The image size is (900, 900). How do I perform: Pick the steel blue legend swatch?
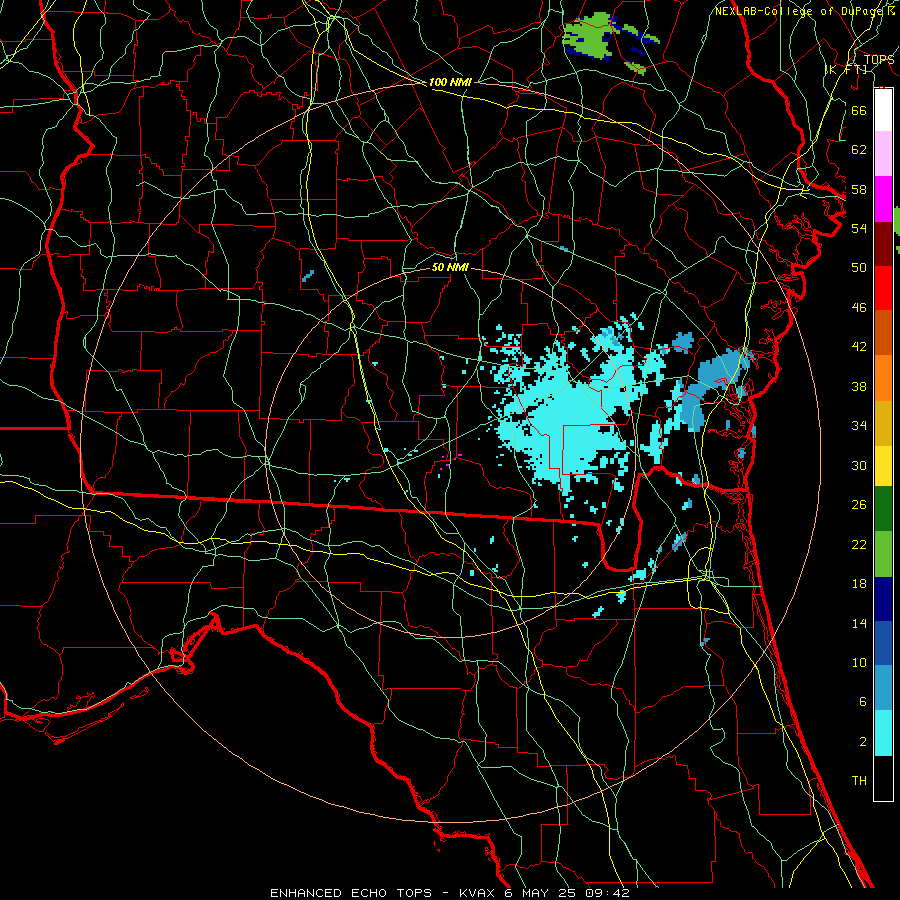click(883, 688)
